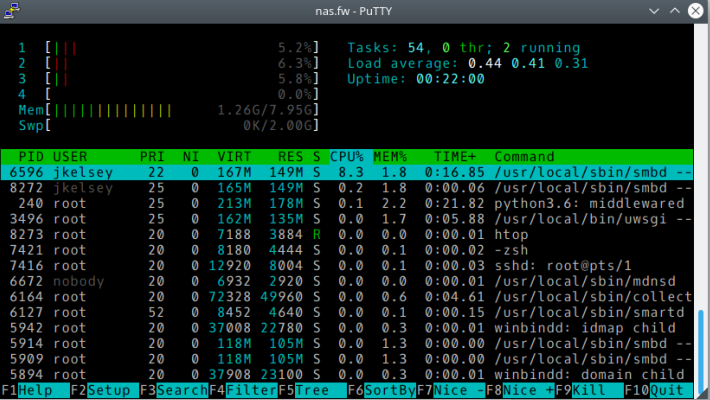Open F2 Setup in htop
Screen dimensions: 710x400
(105, 390)
